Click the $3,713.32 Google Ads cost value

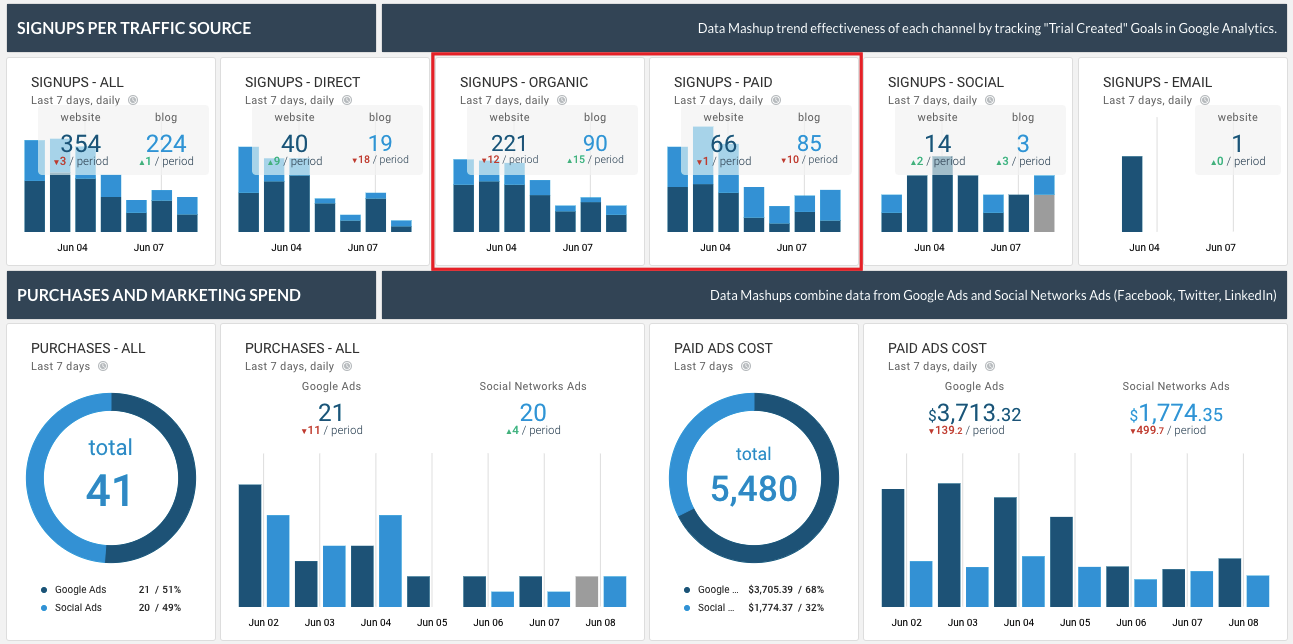coord(974,413)
